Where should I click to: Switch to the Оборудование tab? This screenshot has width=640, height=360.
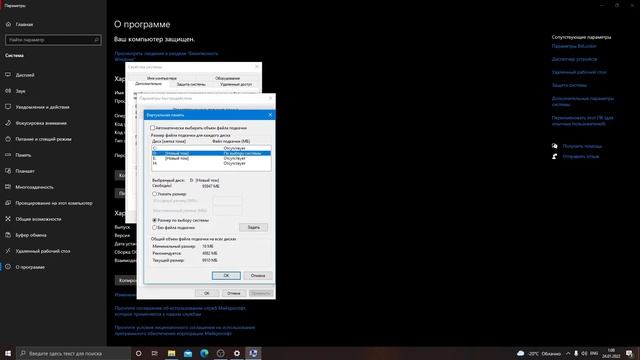(x=227, y=78)
